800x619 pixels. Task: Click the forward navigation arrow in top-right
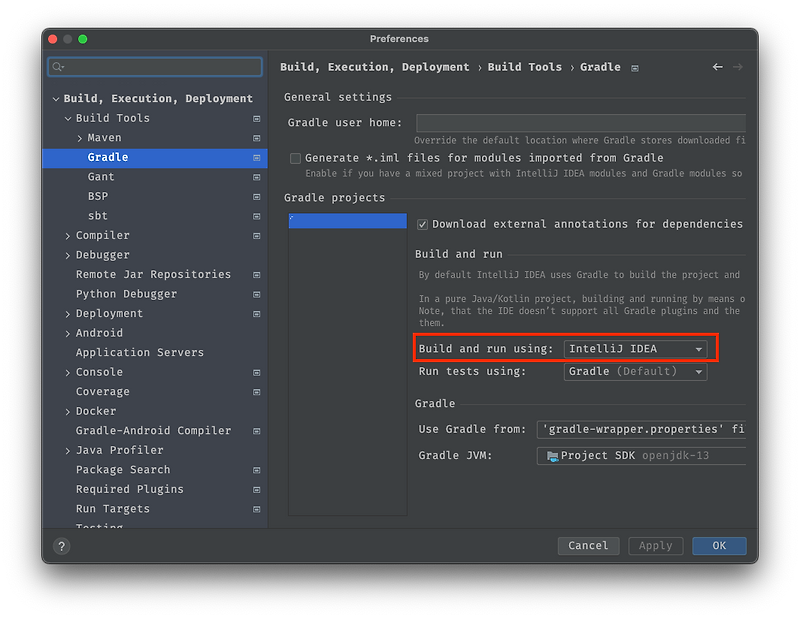738,66
